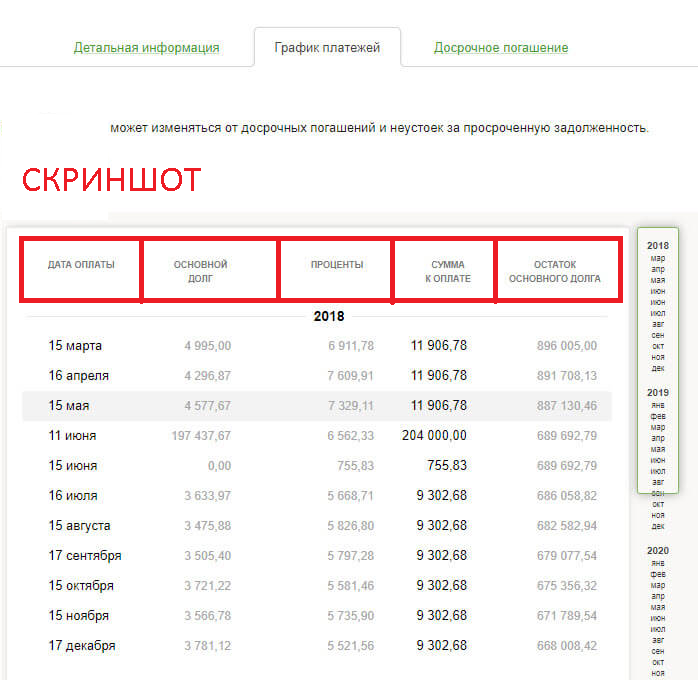Click remaining balance 887 130,46
Viewport: 698px width, 680px height.
[567, 406]
